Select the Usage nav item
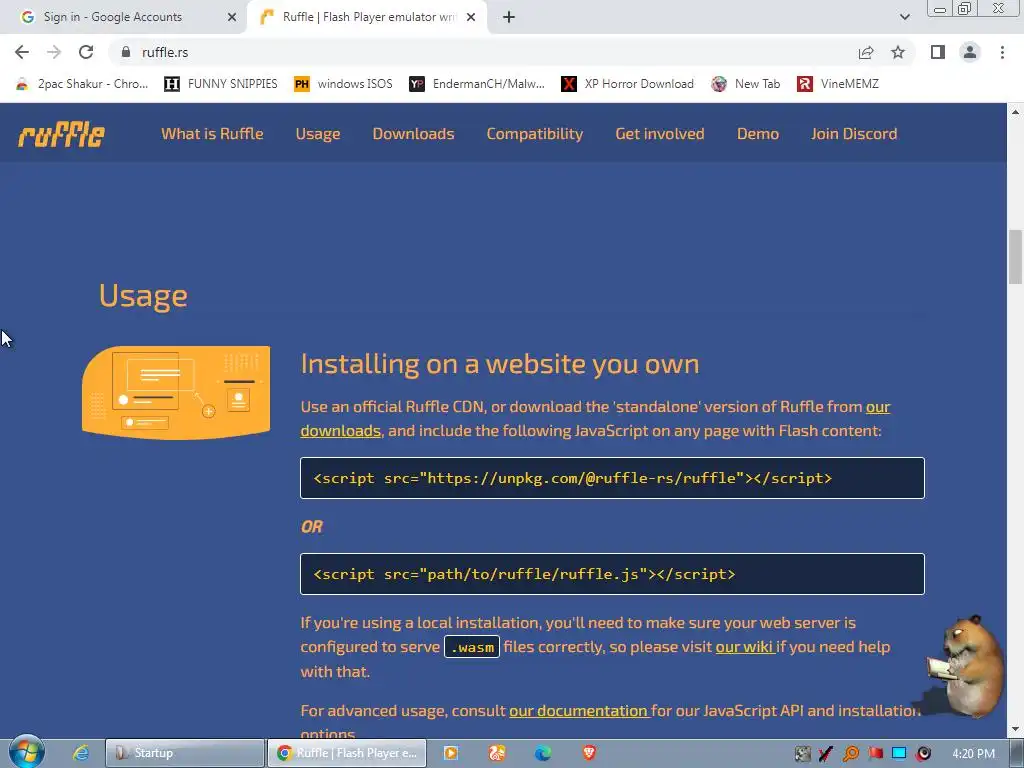The height and width of the screenshot is (768, 1024). pyautogui.click(x=318, y=134)
